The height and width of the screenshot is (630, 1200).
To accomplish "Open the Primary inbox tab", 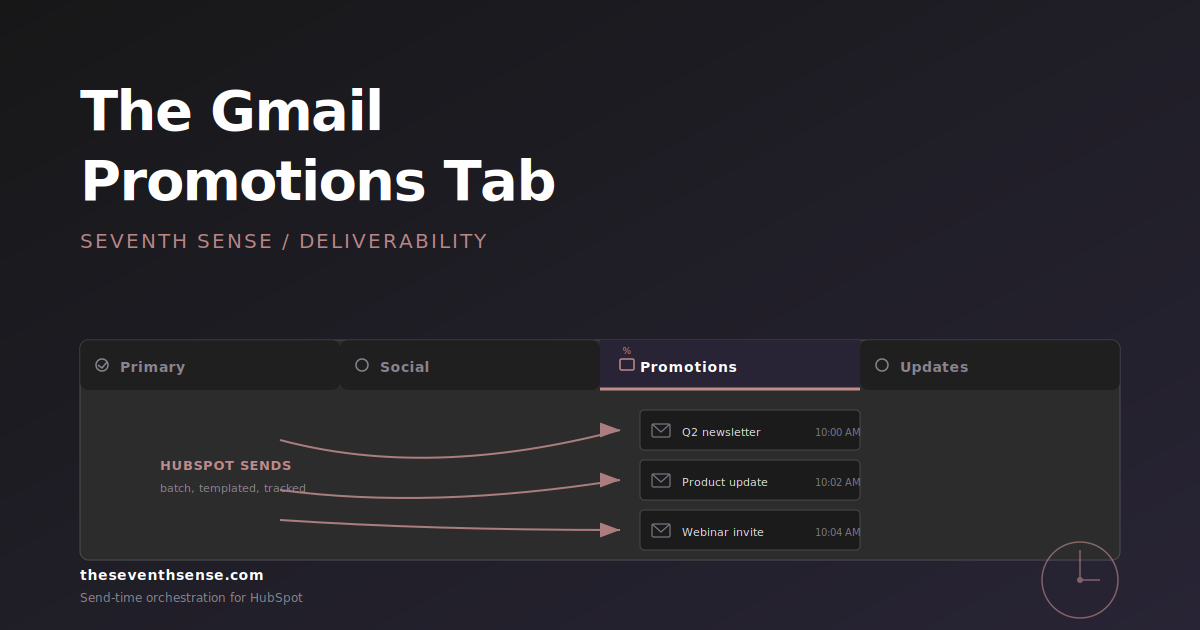I will point(210,366).
